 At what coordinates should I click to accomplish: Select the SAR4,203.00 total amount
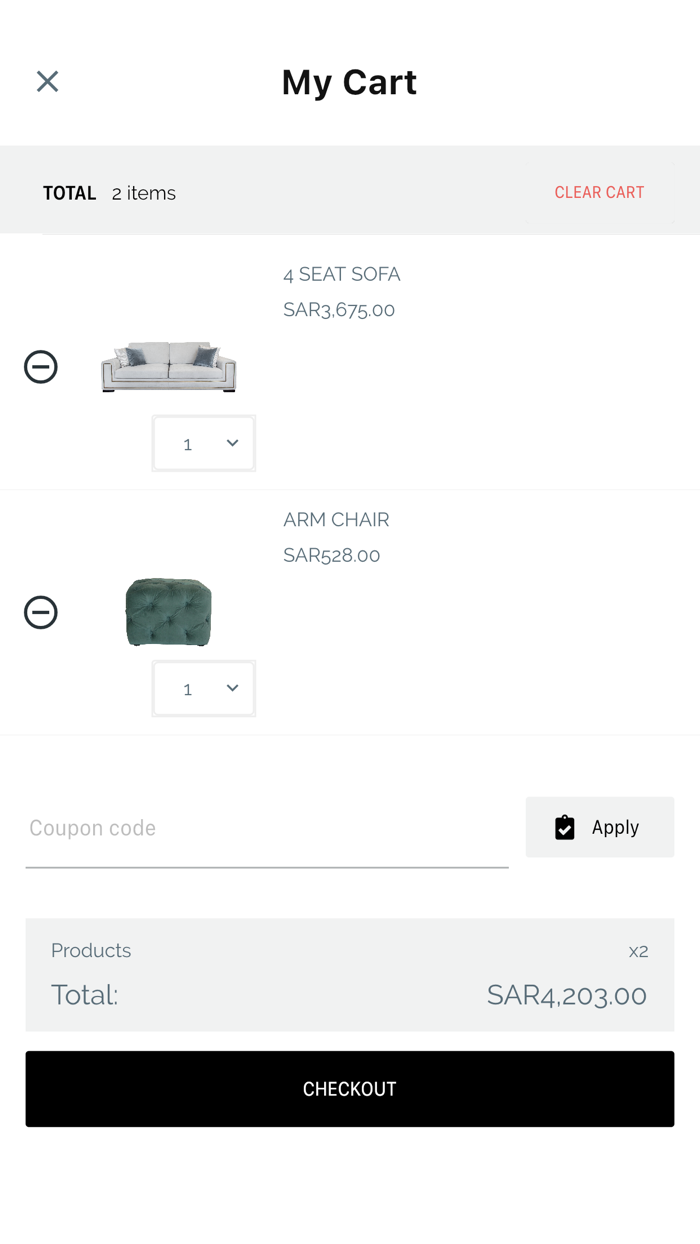tap(566, 995)
